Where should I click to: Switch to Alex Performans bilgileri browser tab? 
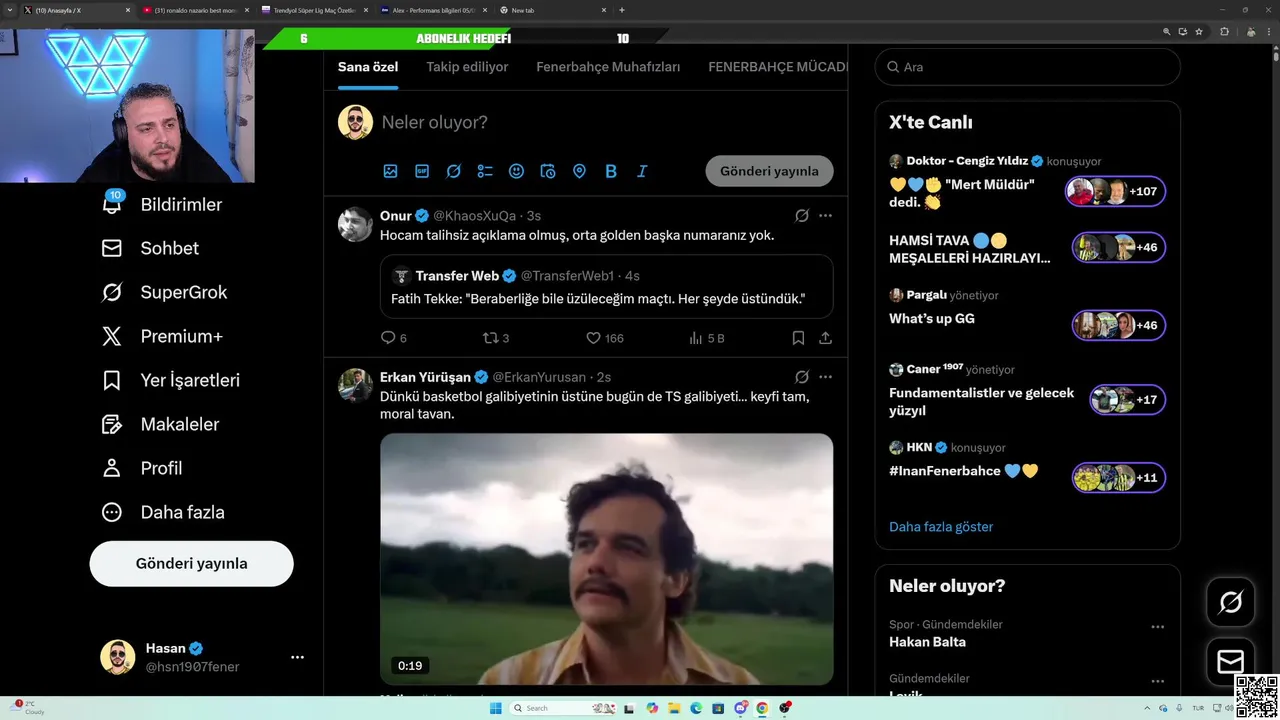[434, 10]
